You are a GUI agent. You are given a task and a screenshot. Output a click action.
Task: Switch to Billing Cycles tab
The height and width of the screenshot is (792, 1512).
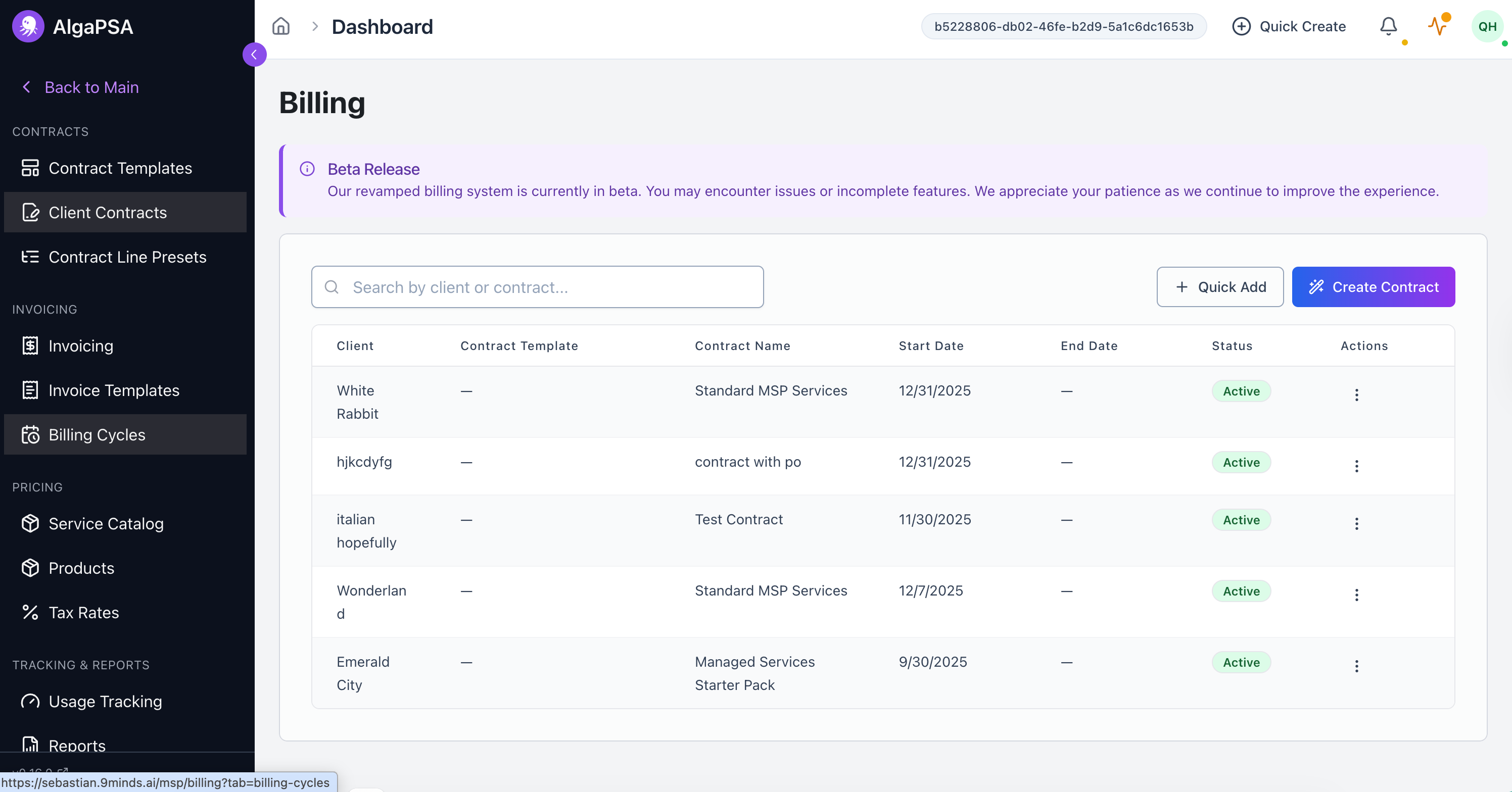tap(97, 435)
